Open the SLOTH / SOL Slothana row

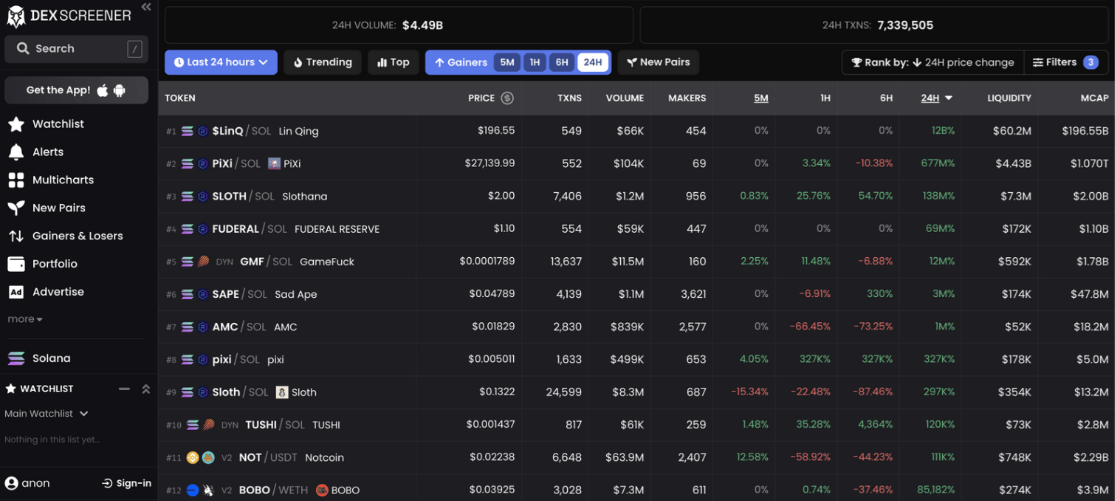pyautogui.click(x=636, y=196)
